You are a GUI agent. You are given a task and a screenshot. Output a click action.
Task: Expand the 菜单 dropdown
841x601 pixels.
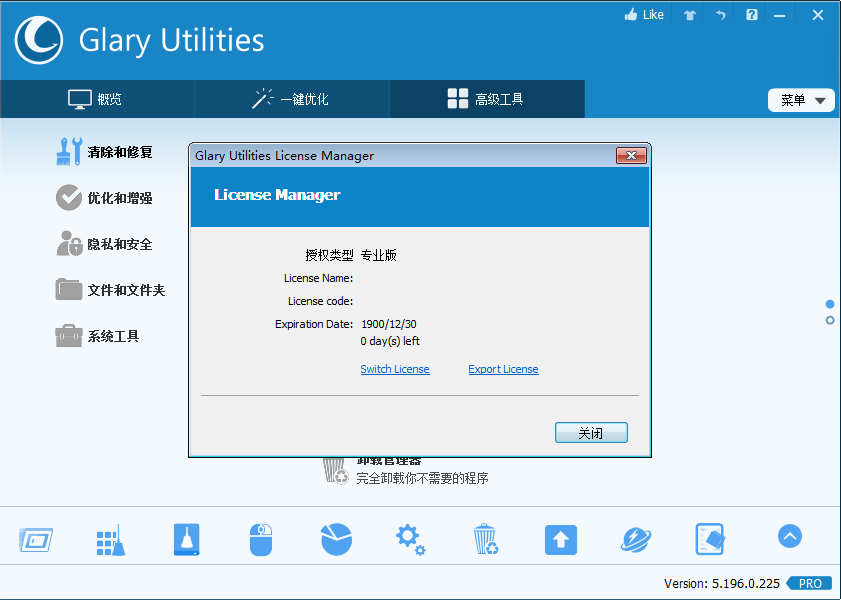click(x=800, y=100)
